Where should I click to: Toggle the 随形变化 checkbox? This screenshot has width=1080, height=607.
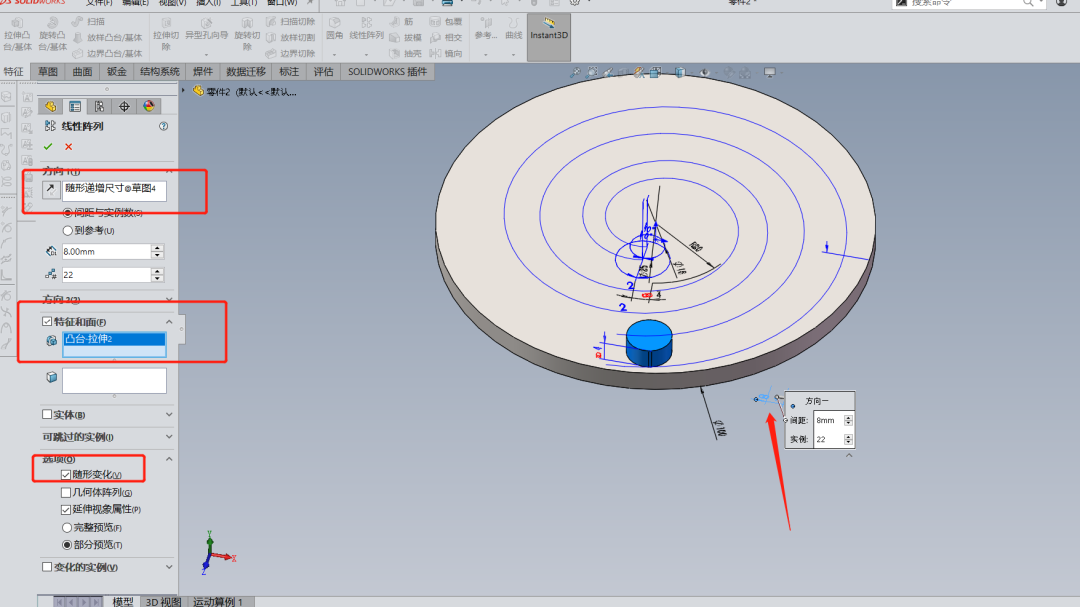pyautogui.click(x=65, y=474)
